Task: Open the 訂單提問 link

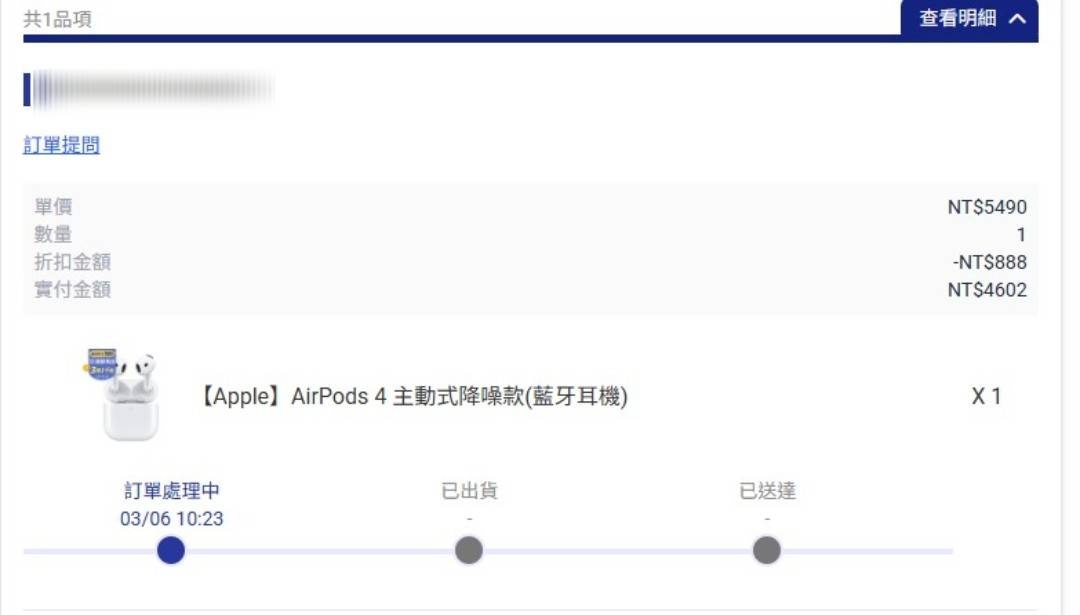Action: [61, 145]
